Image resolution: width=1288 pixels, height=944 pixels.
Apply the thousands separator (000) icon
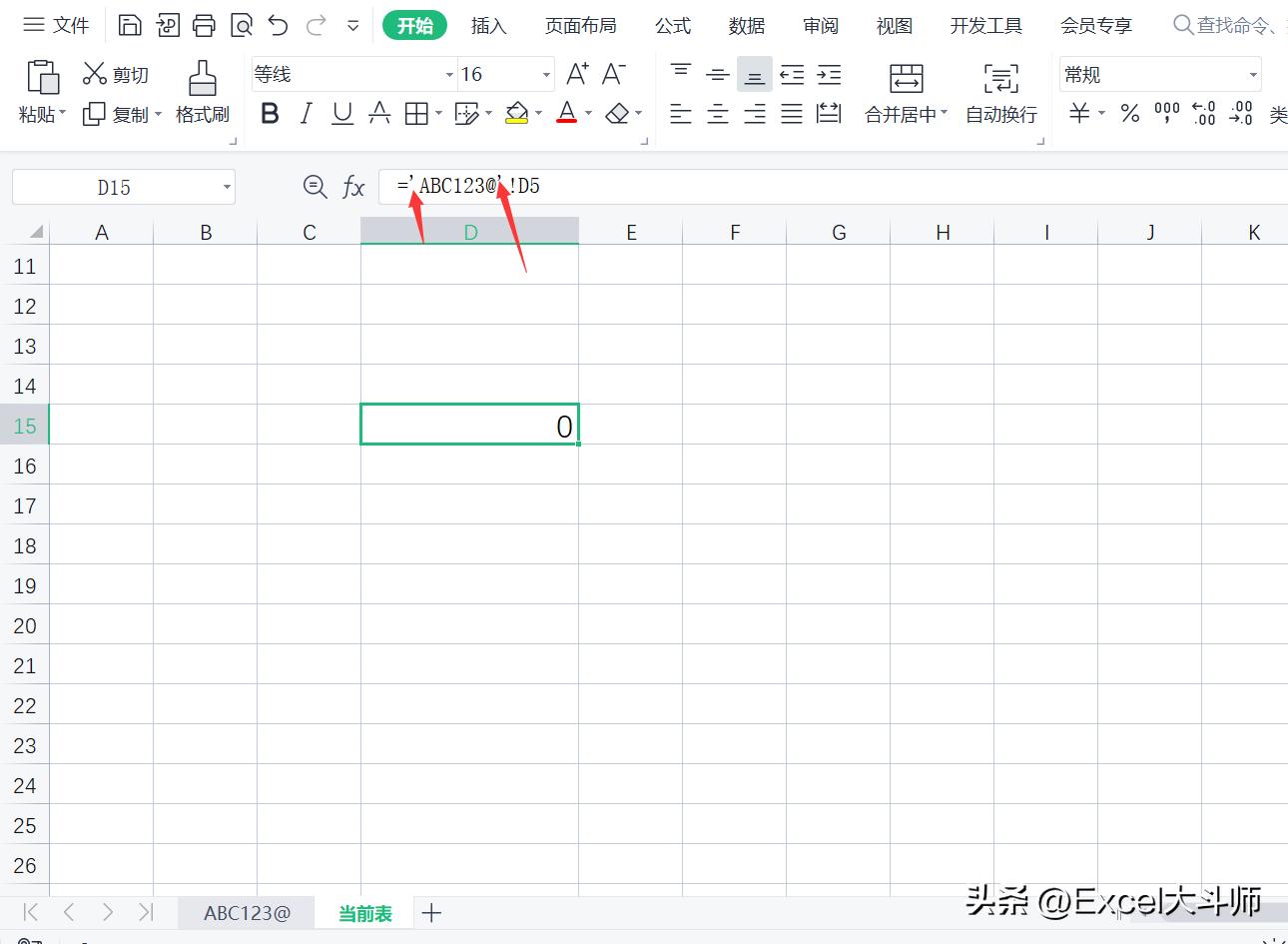coord(1165,113)
